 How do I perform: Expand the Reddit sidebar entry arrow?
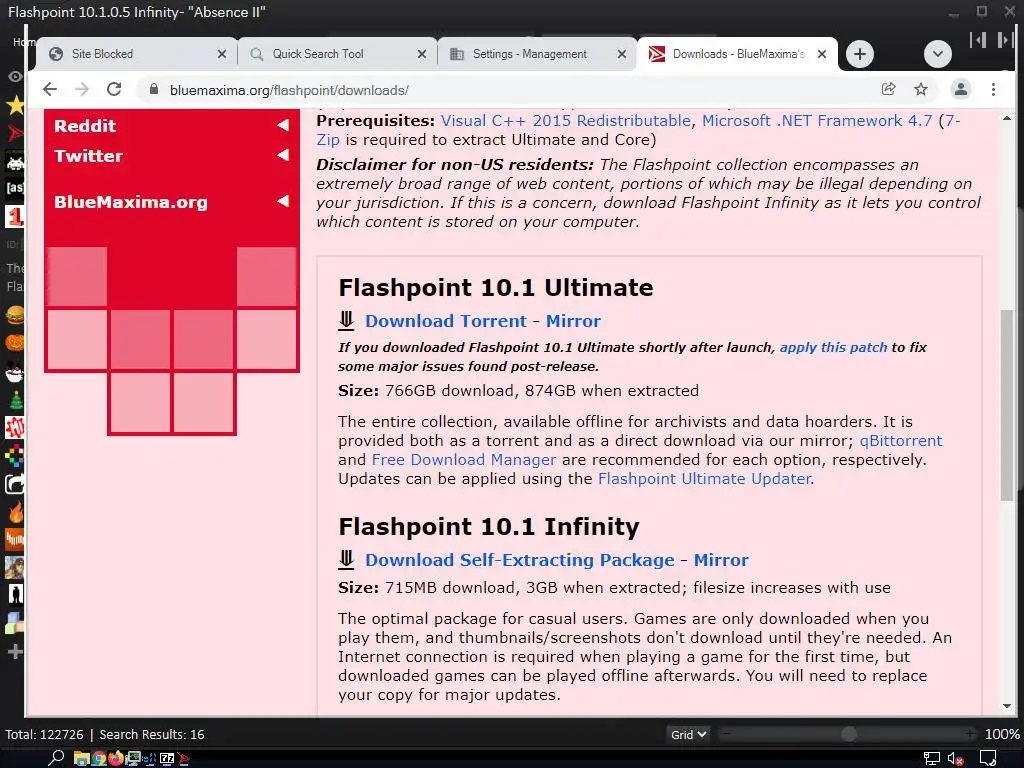[x=283, y=125]
